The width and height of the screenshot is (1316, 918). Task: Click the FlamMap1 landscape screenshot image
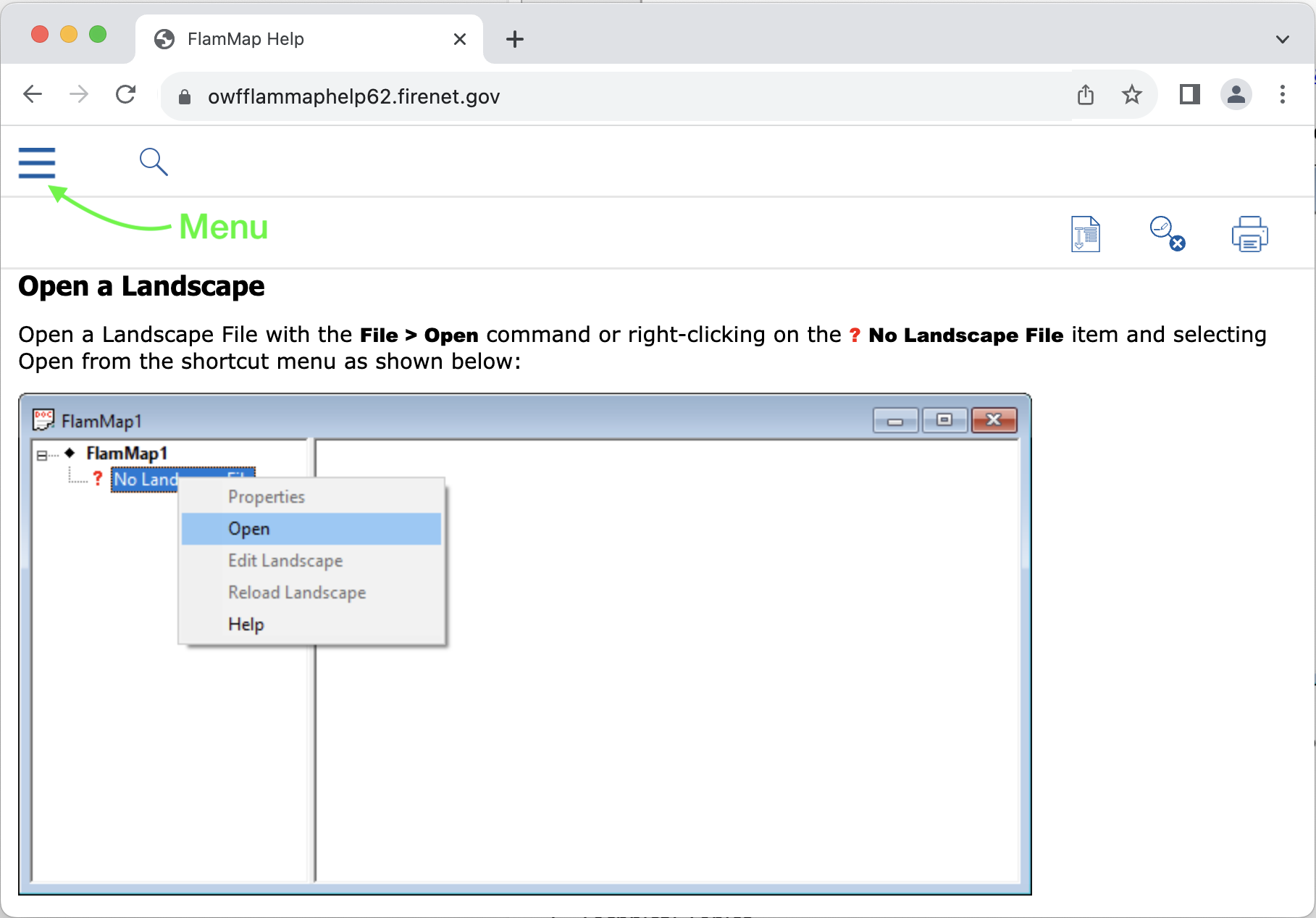click(525, 644)
